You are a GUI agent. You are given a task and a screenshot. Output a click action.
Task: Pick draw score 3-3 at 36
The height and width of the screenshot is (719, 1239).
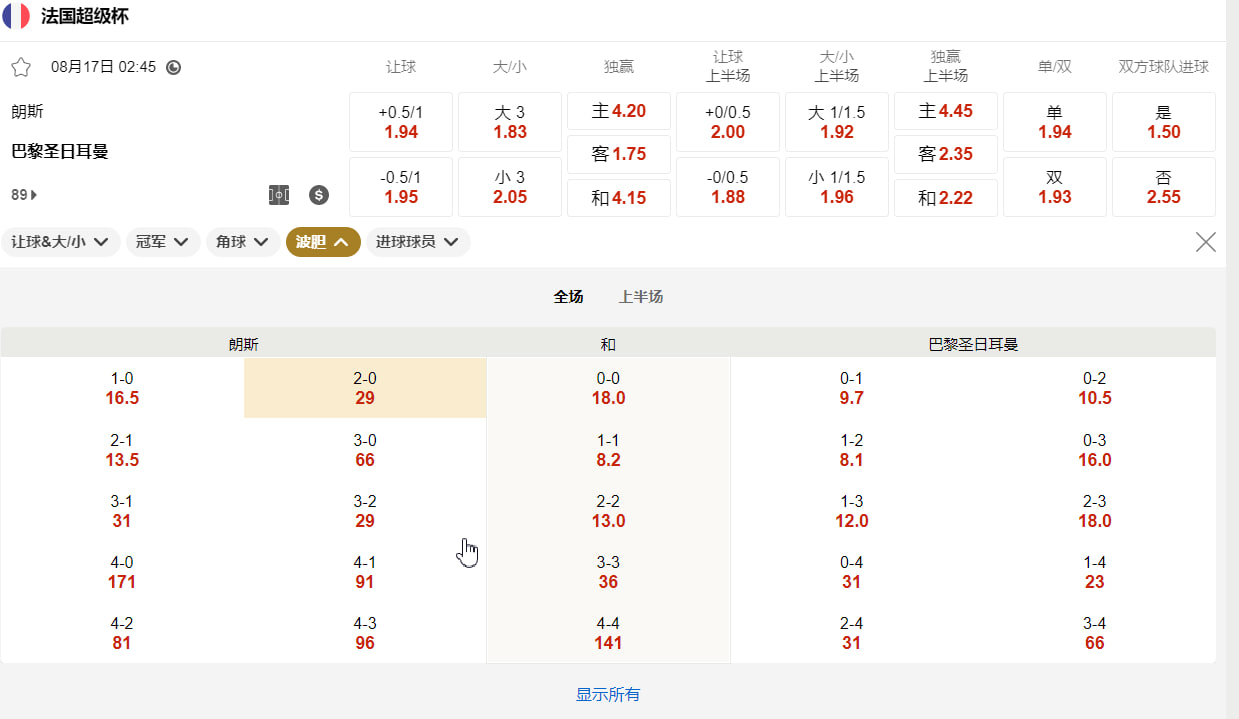click(608, 572)
